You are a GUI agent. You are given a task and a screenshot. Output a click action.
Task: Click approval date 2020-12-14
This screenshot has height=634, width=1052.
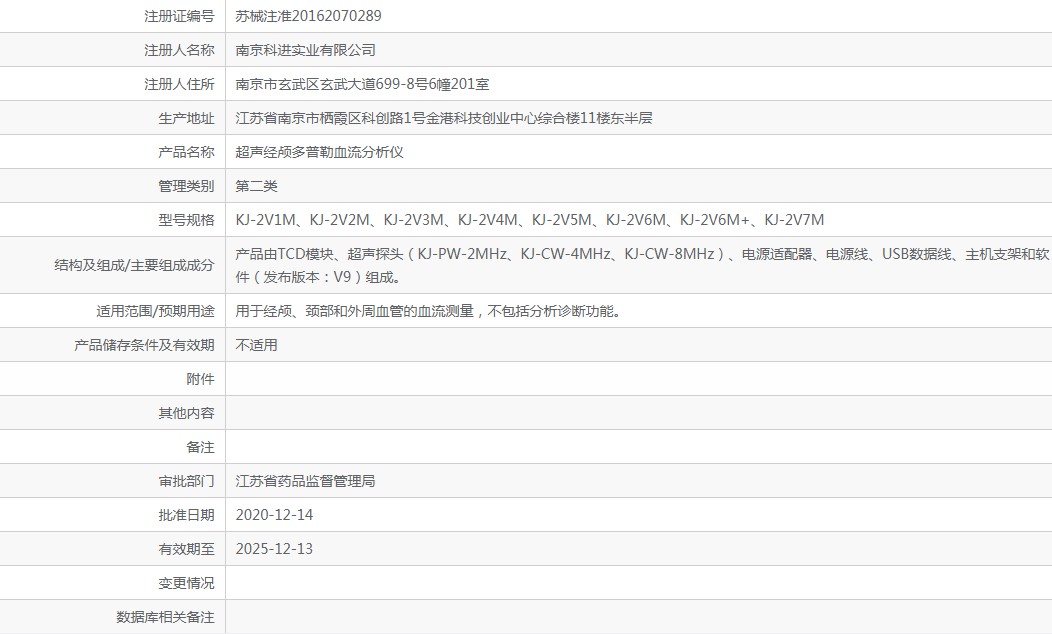pos(274,515)
